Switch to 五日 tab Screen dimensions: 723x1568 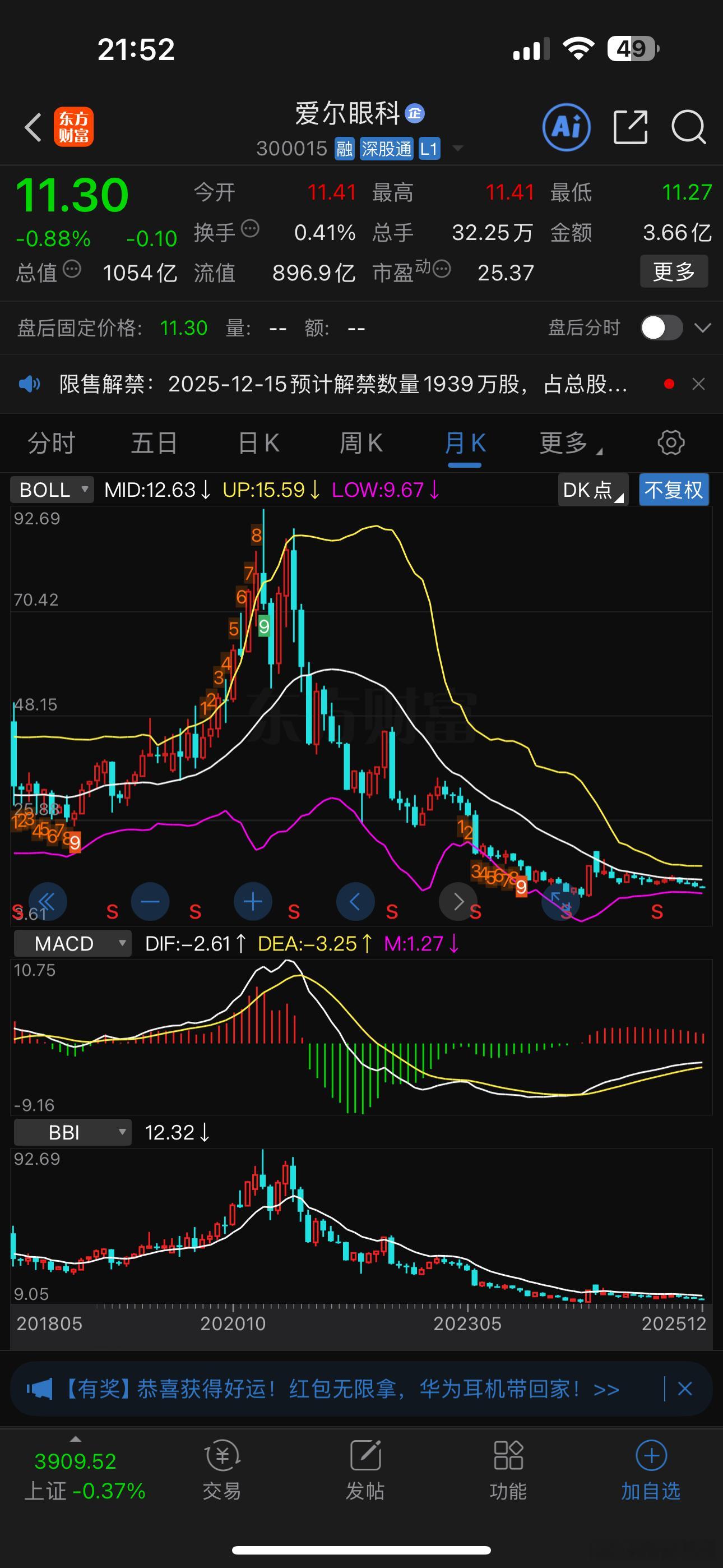tap(154, 442)
